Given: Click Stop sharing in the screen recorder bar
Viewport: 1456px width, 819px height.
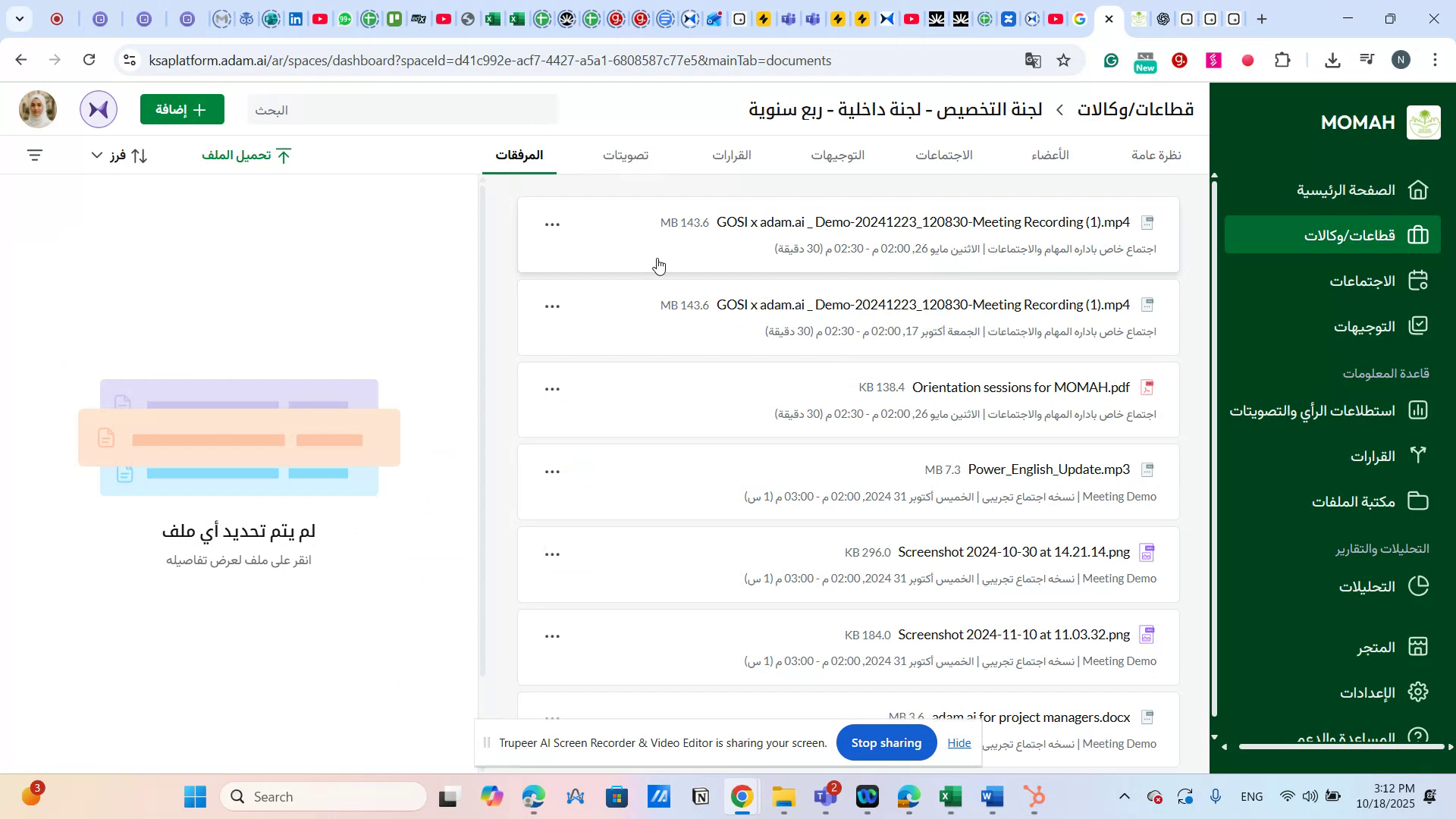Looking at the screenshot, I should (x=886, y=742).
